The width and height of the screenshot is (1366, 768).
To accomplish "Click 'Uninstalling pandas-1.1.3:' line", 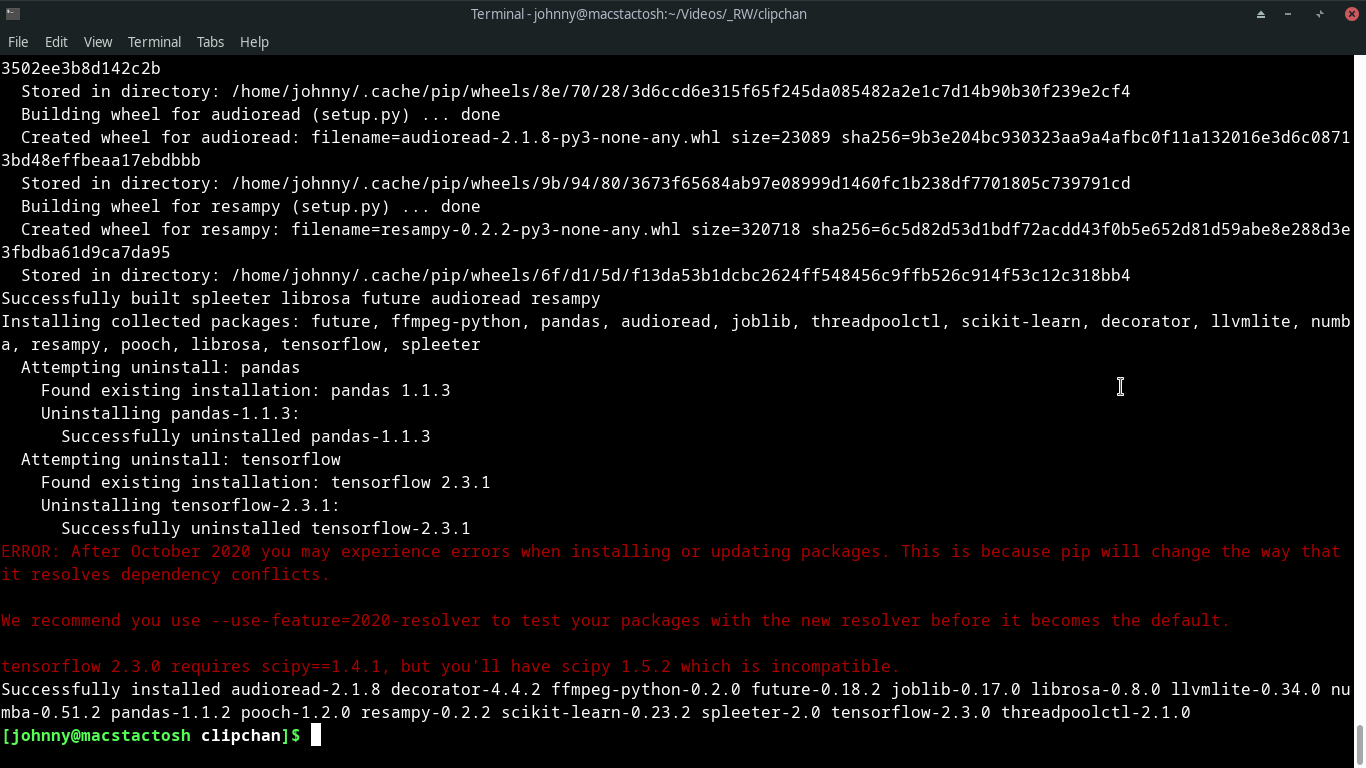I will coord(171,413).
